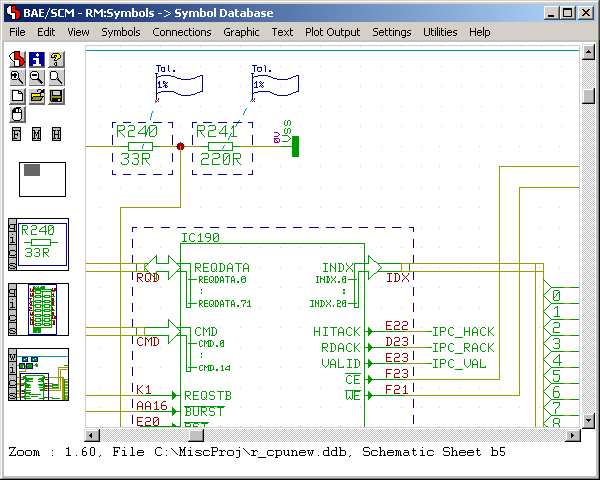Open the Settings menu
This screenshot has height=480, width=600.
(391, 32)
